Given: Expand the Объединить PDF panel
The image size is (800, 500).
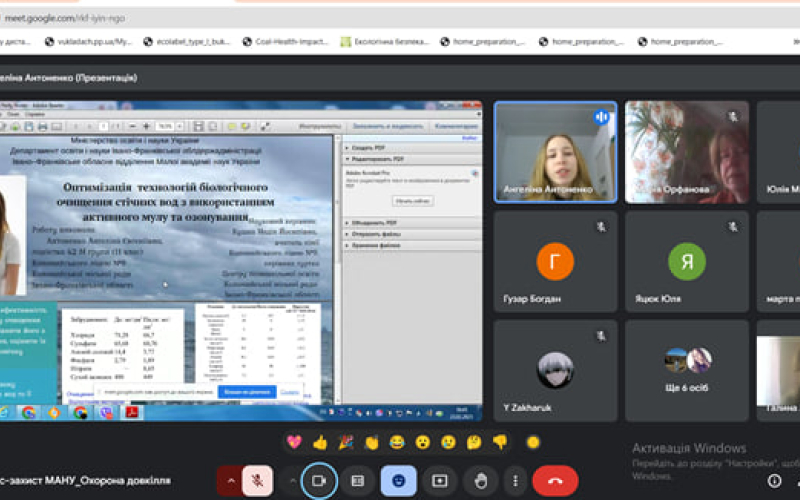Looking at the screenshot, I should [x=411, y=223].
